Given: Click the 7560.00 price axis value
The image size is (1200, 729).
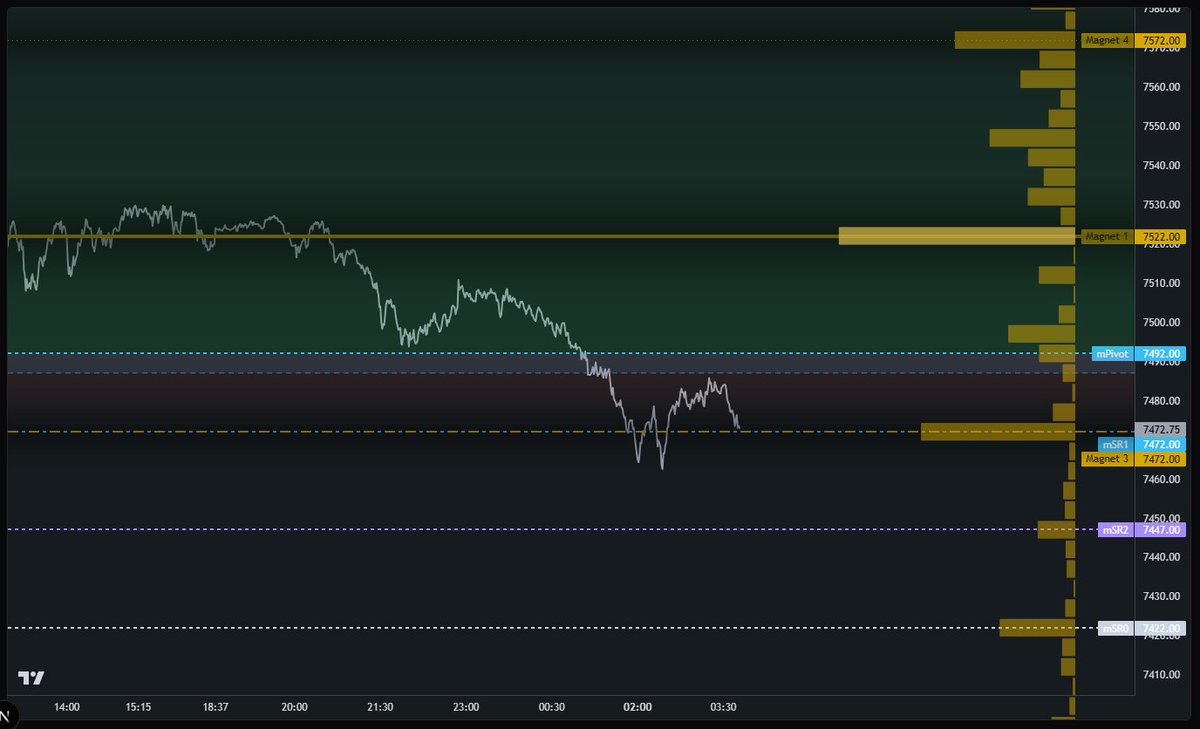Looking at the screenshot, I should (x=1162, y=87).
